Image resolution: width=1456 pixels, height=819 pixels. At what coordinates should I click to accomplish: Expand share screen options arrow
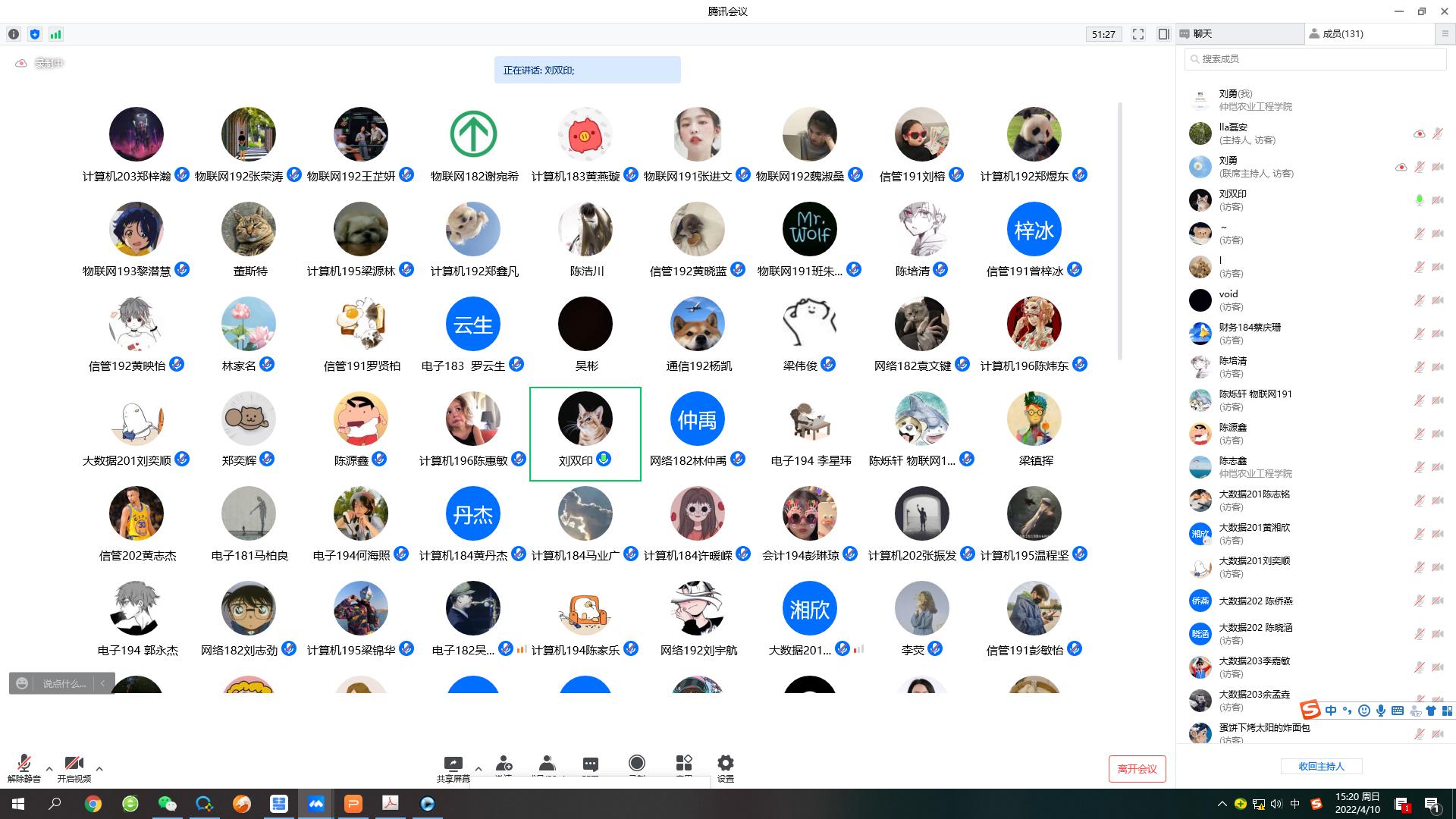coord(479,768)
